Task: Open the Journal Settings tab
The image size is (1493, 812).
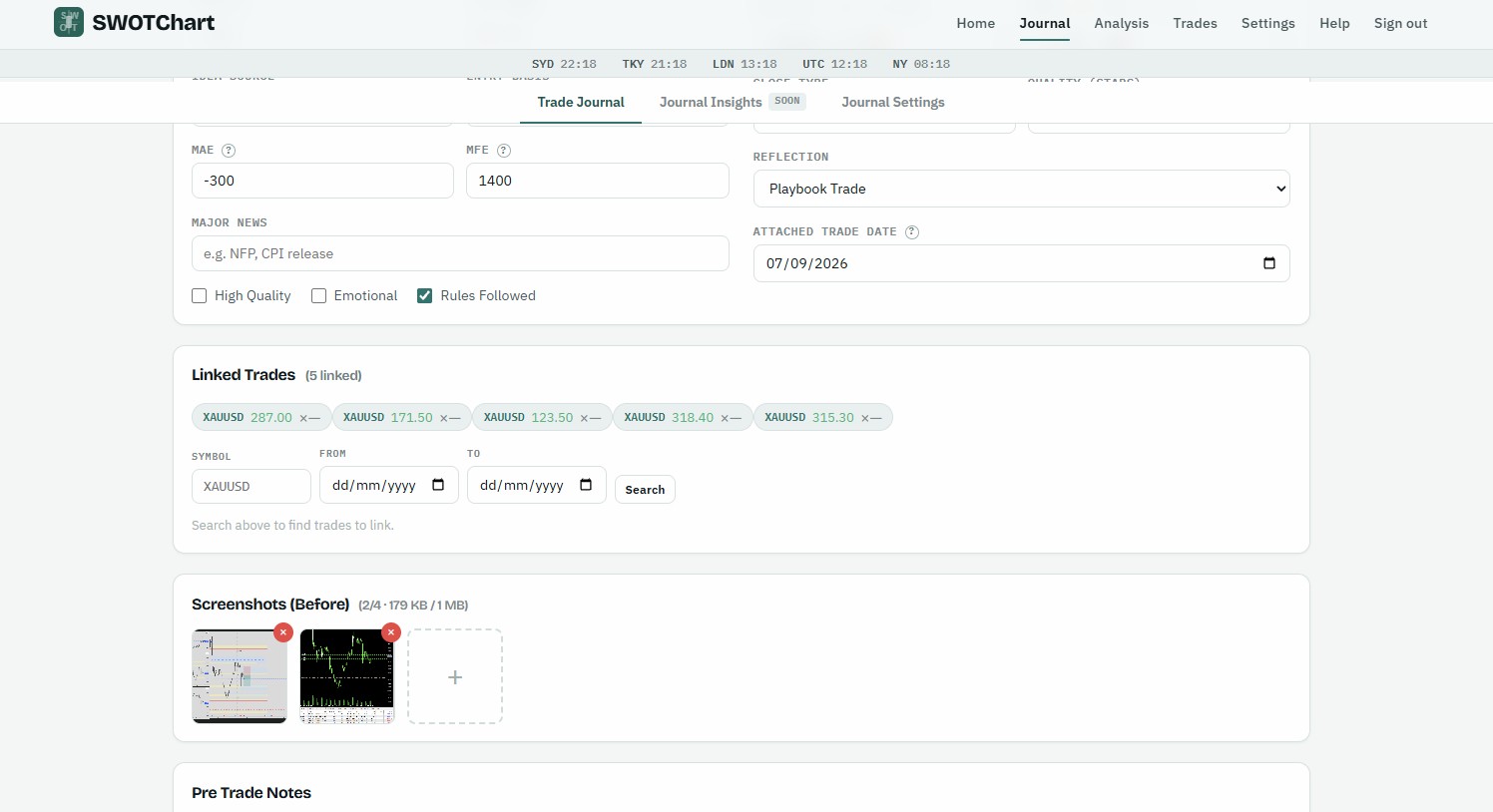Action: tap(893, 102)
